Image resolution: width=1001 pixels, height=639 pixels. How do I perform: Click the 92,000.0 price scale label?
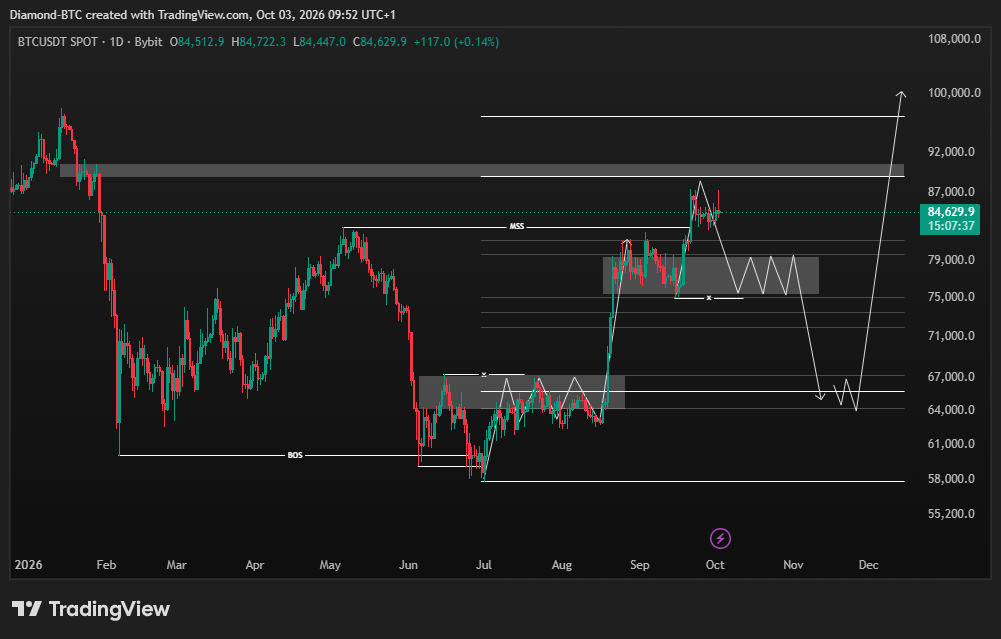click(951, 152)
